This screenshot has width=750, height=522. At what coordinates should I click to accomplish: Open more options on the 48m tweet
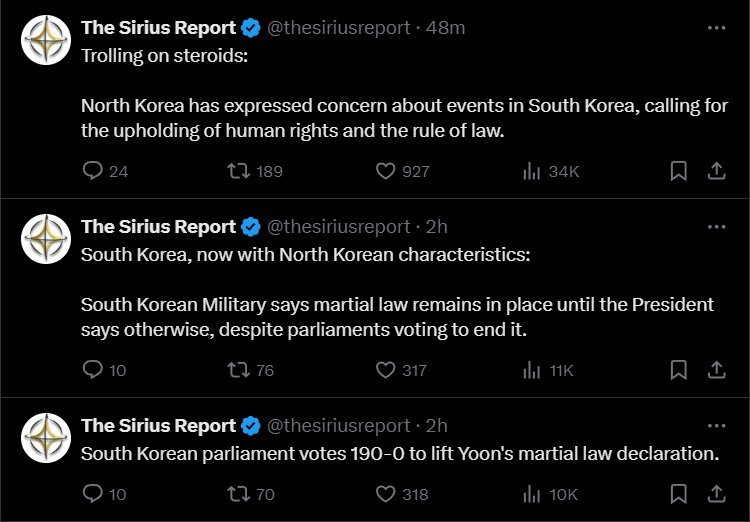click(x=717, y=28)
